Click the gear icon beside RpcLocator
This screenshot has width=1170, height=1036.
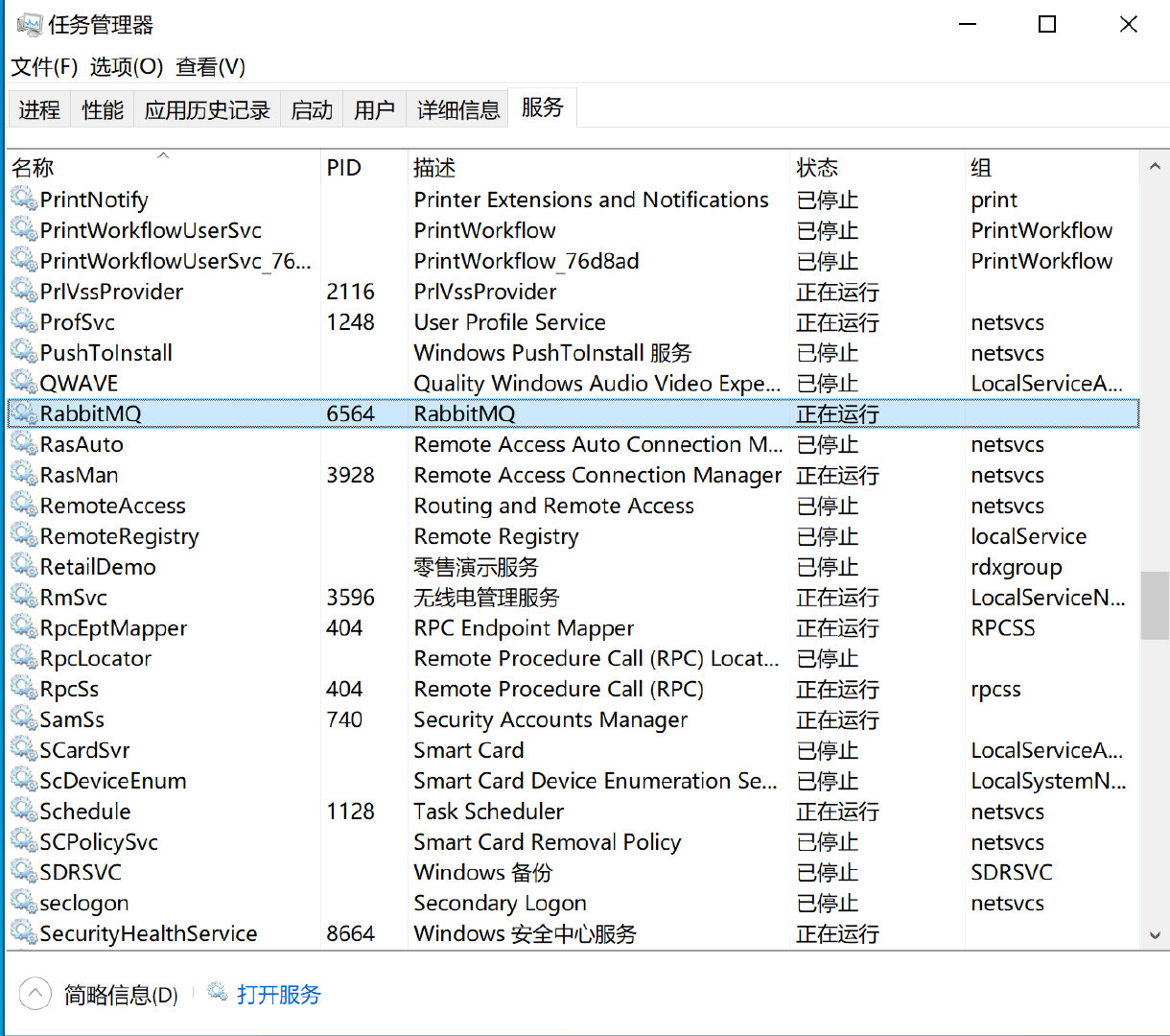click(24, 659)
